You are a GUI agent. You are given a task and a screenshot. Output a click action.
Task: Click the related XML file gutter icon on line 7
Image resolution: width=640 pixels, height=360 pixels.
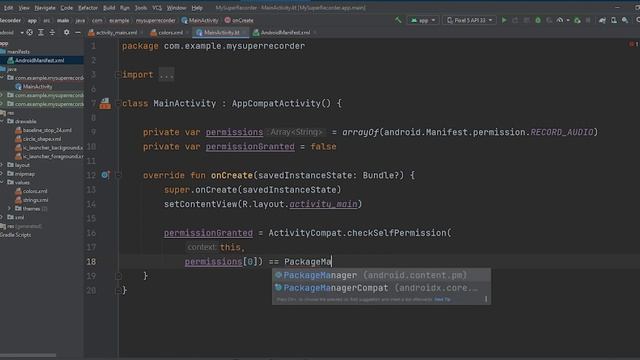tap(105, 104)
